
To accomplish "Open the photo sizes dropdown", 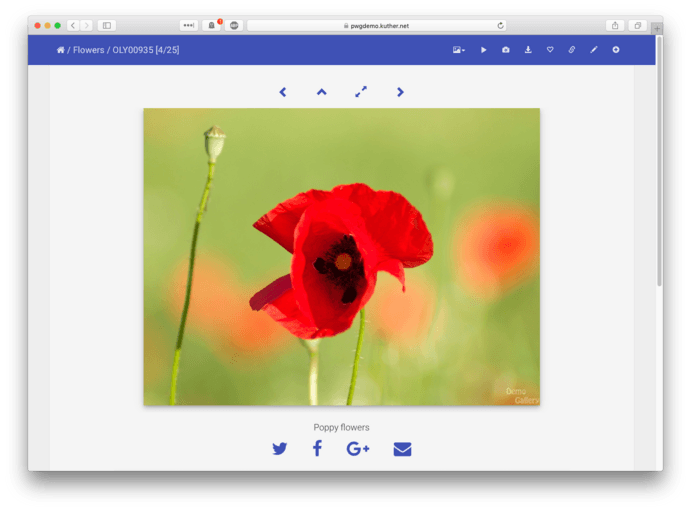I will pyautogui.click(x=458, y=50).
